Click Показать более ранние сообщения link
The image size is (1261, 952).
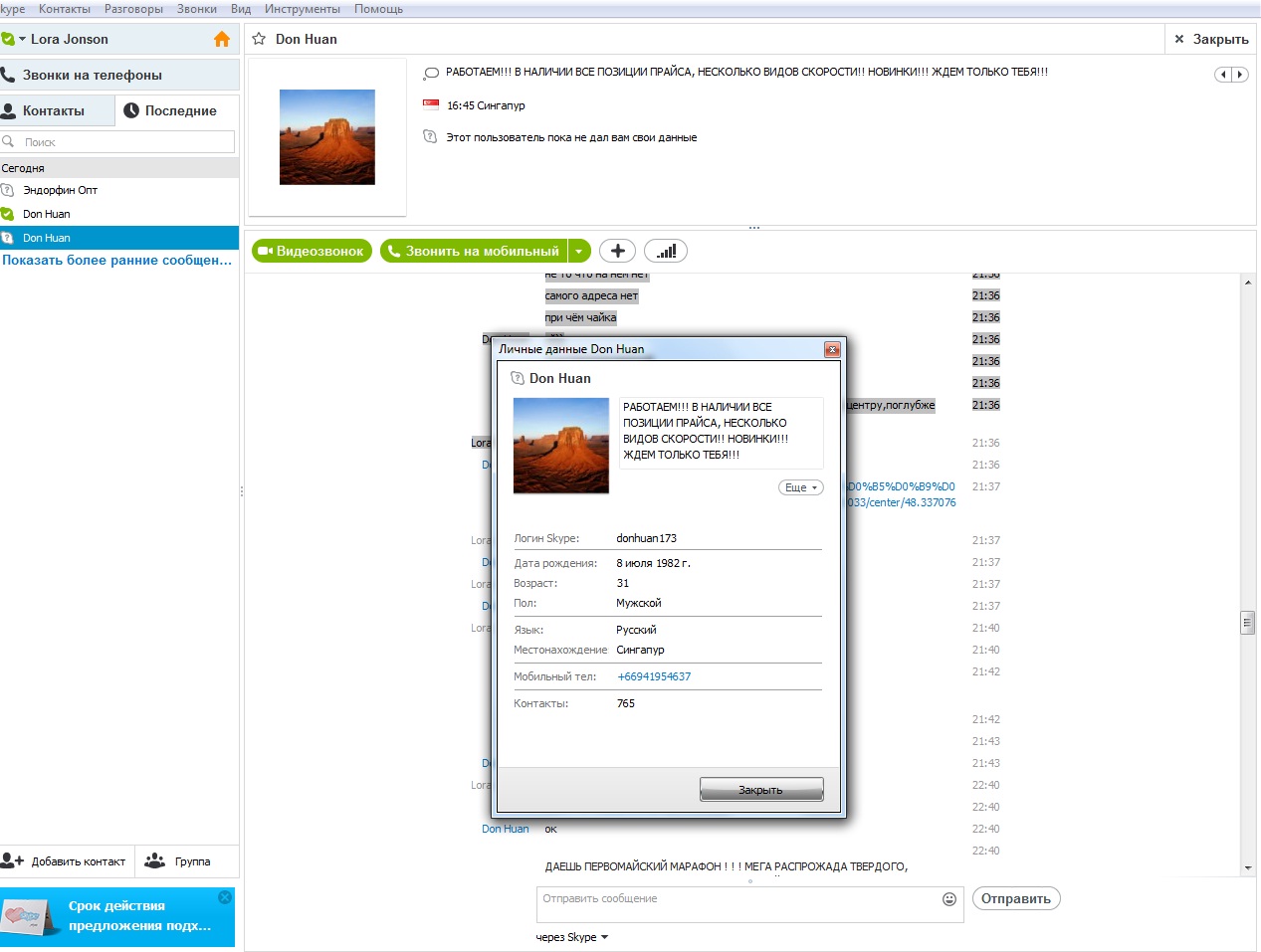(117, 260)
